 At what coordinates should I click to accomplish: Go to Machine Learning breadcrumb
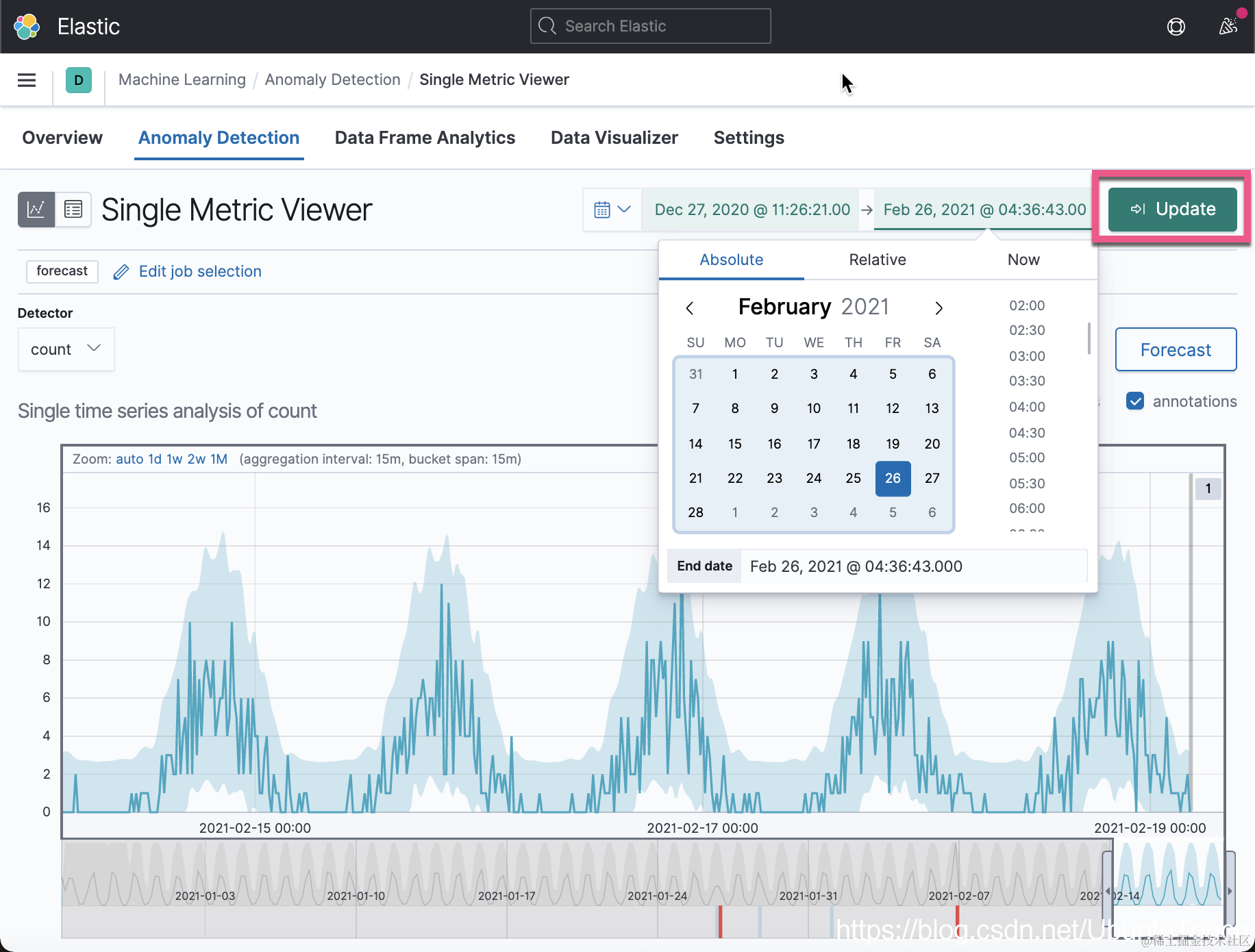tap(182, 80)
